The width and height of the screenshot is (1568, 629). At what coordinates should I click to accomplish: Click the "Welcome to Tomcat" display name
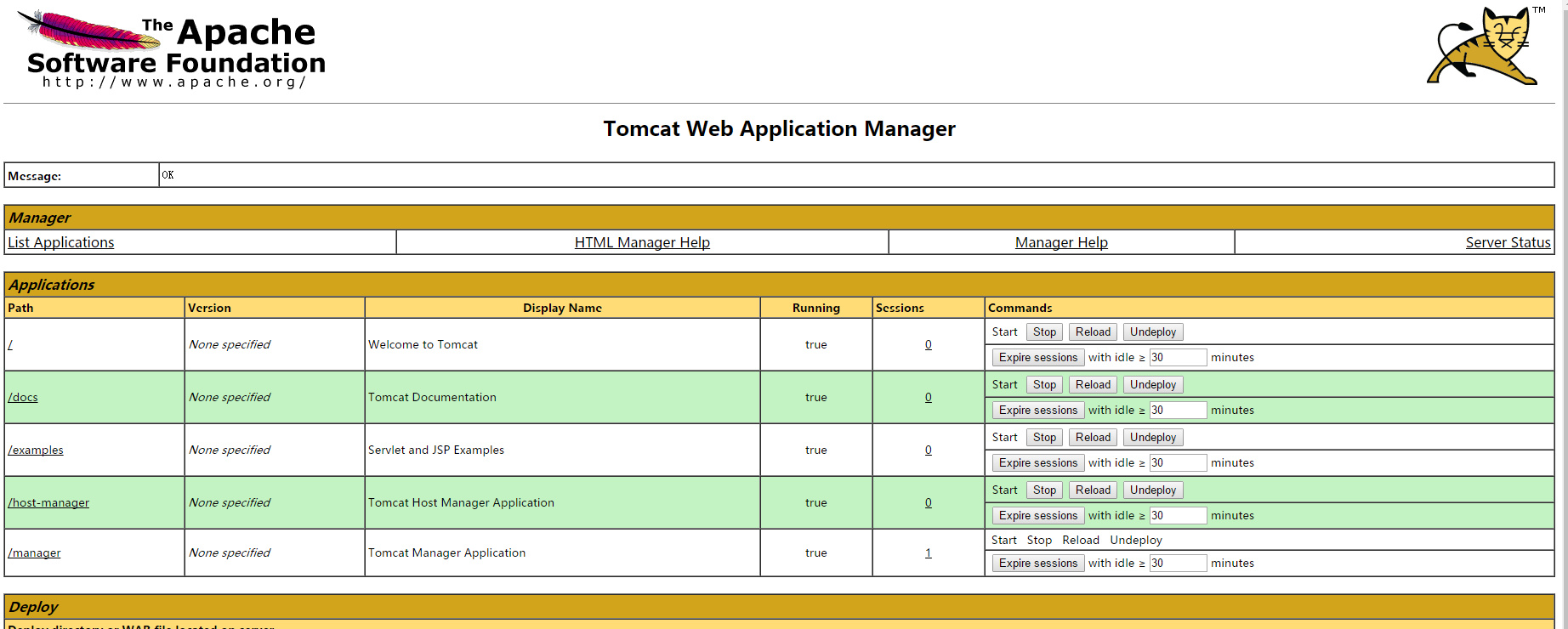pyautogui.click(x=423, y=344)
